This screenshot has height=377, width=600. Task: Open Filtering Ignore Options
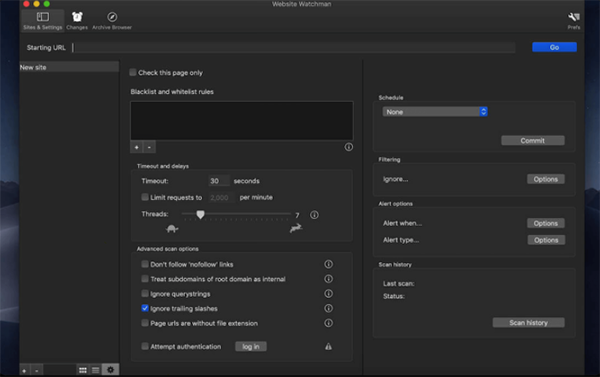pos(546,179)
